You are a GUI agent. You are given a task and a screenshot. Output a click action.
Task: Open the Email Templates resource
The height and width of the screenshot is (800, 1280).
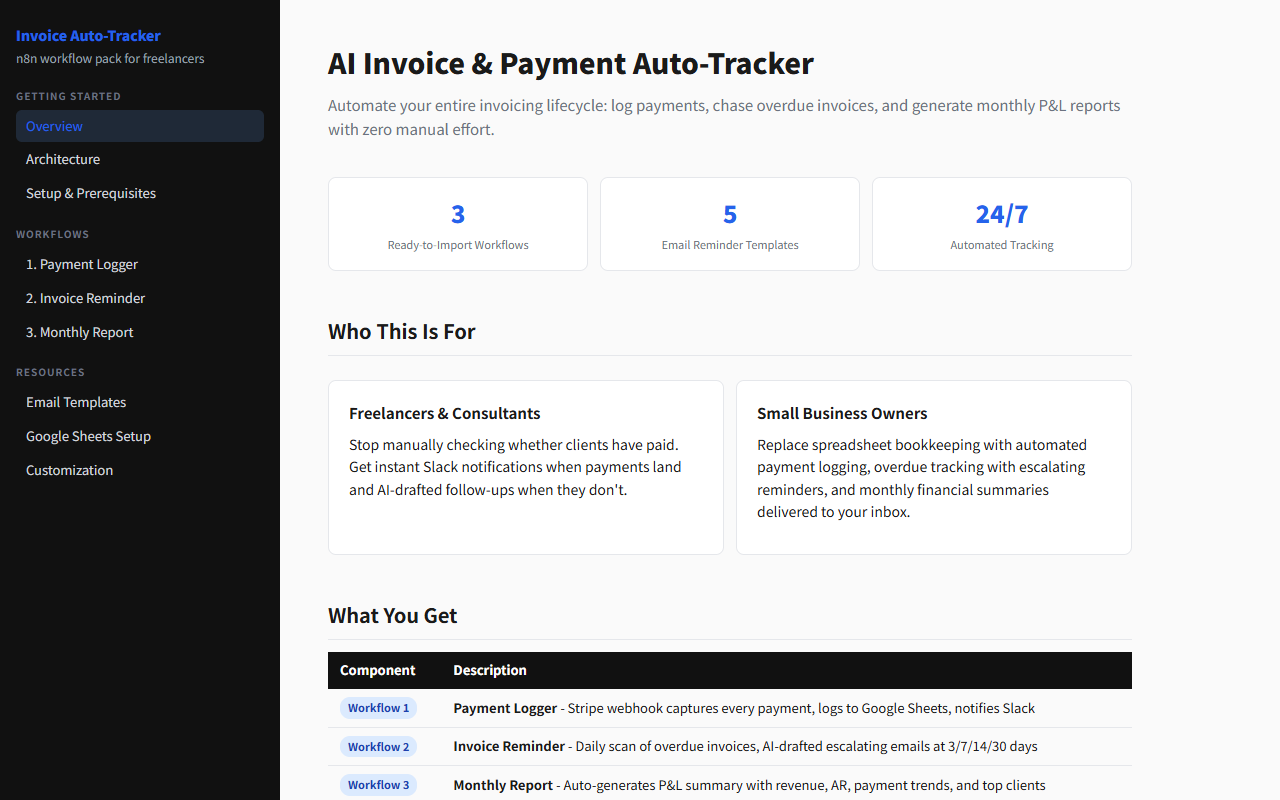pos(76,402)
